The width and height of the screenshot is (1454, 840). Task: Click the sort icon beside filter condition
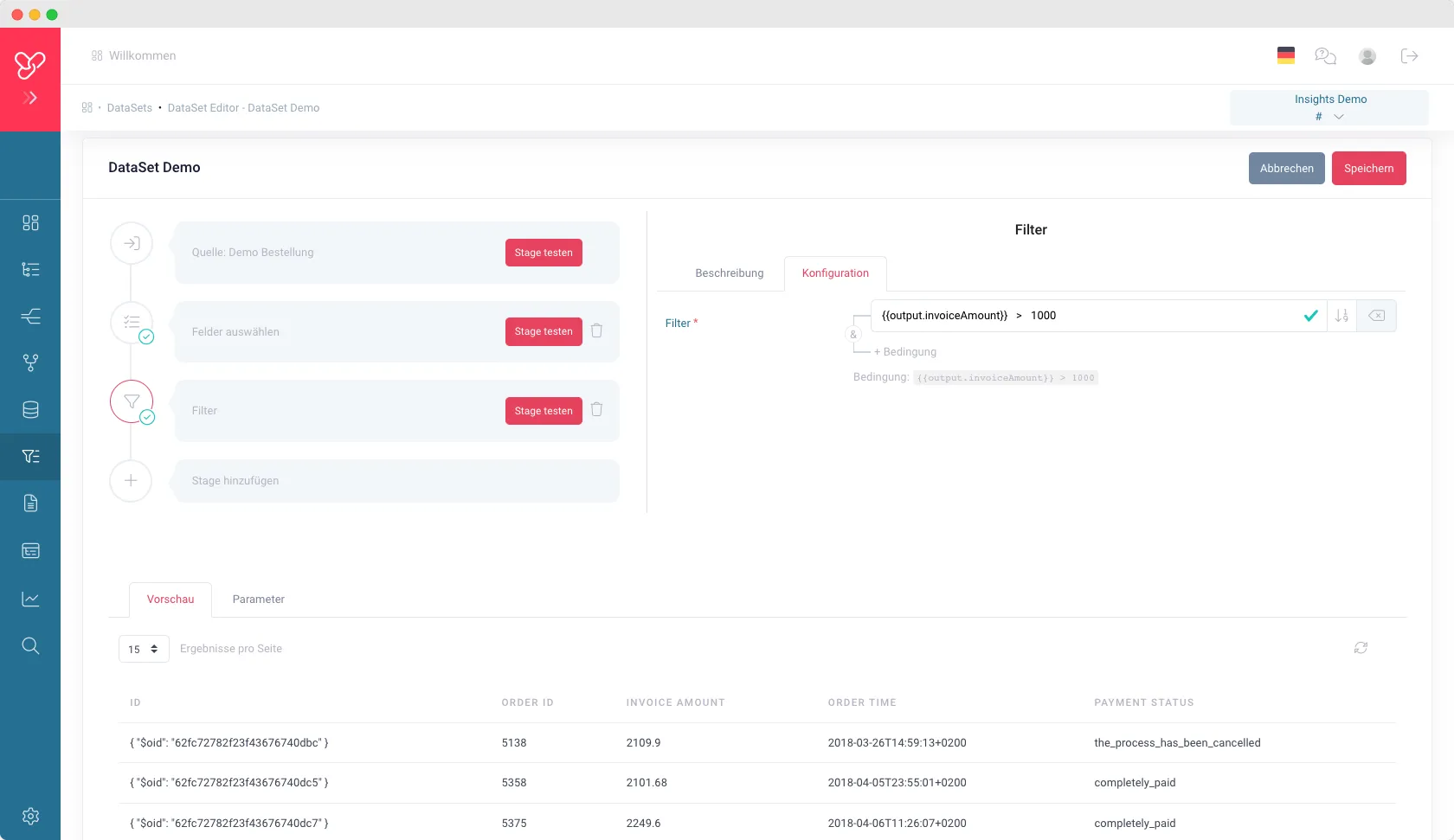click(x=1341, y=316)
